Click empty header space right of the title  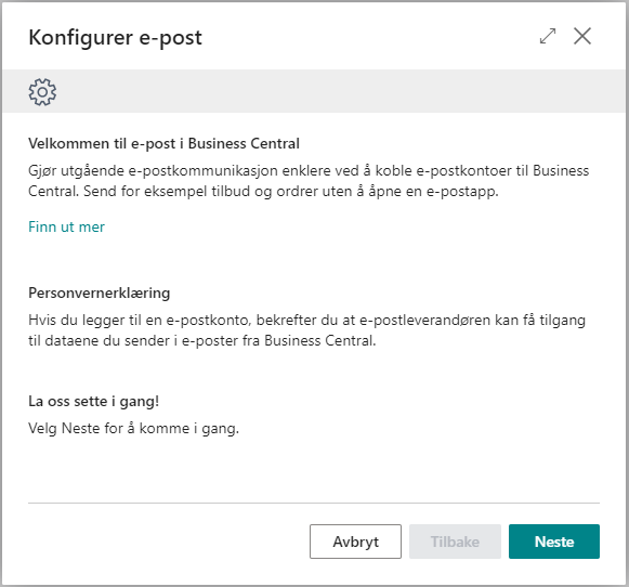click(x=380, y=38)
